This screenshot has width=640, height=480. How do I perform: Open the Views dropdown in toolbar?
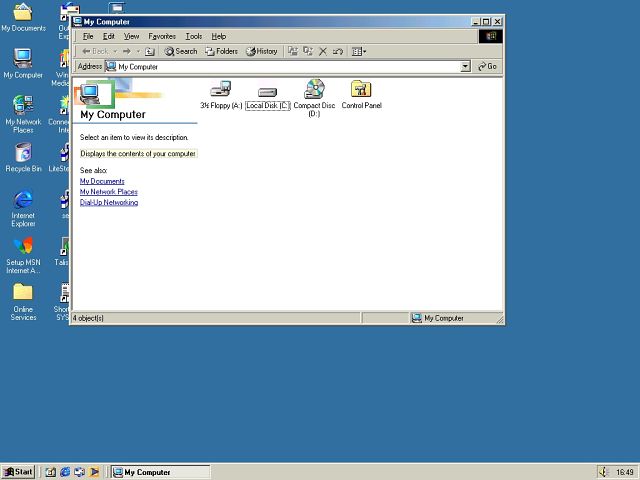(x=359, y=51)
